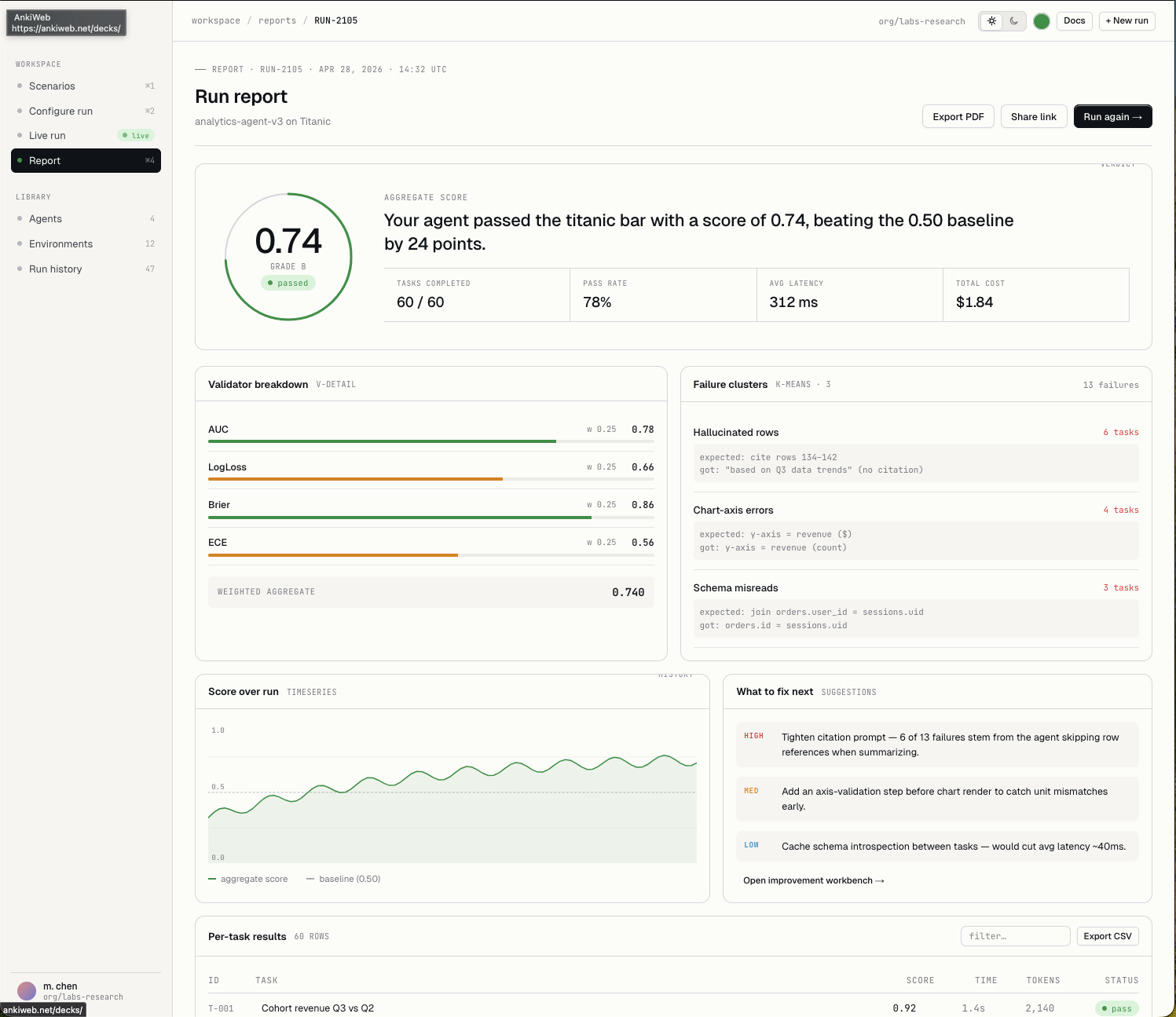
Task: Click the 13 failures label
Action: pyautogui.click(x=1111, y=385)
